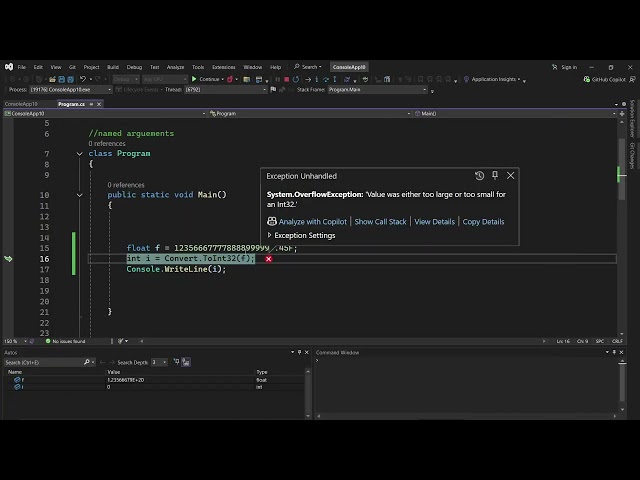Stop debugging with the red square icon
Screen dimensions: 640x480
coord(287,79)
